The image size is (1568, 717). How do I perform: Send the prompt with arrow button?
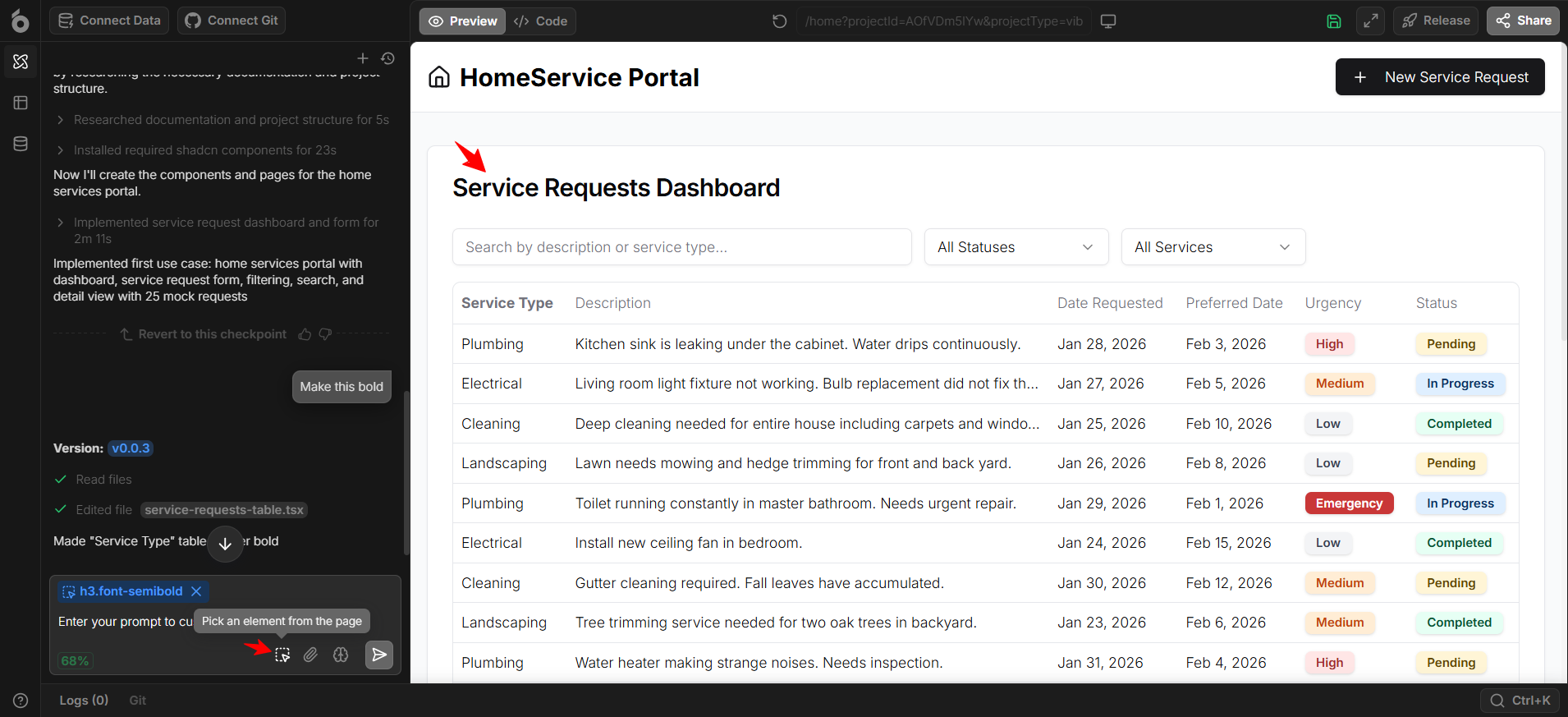378,655
